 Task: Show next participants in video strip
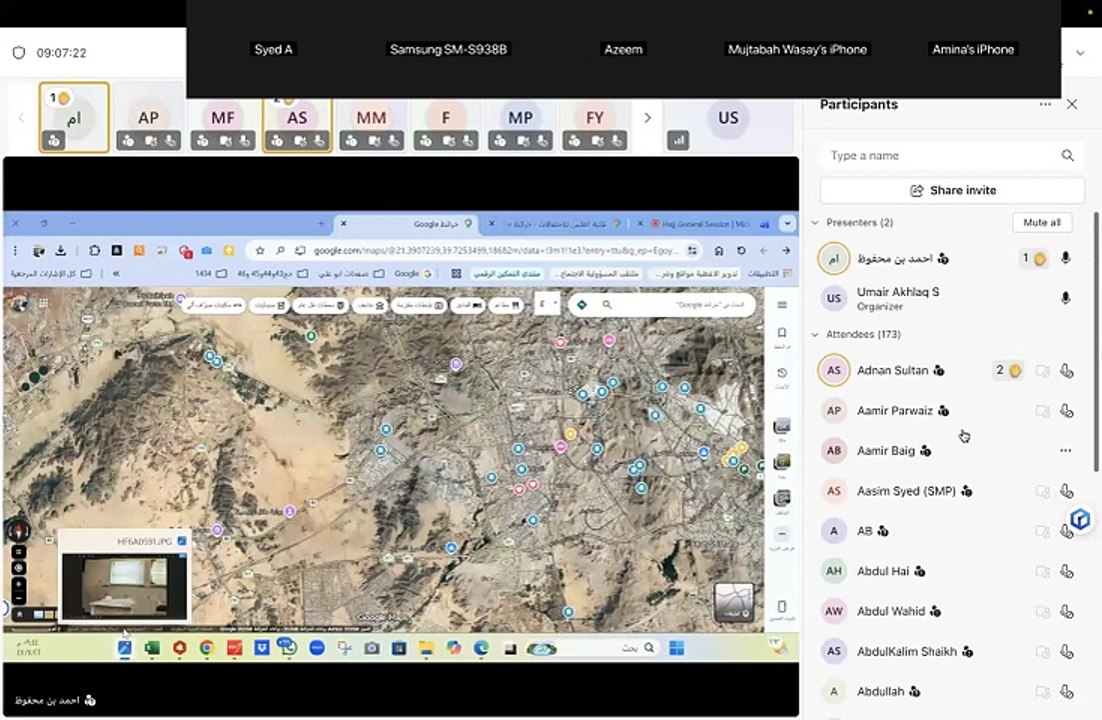[x=647, y=117]
